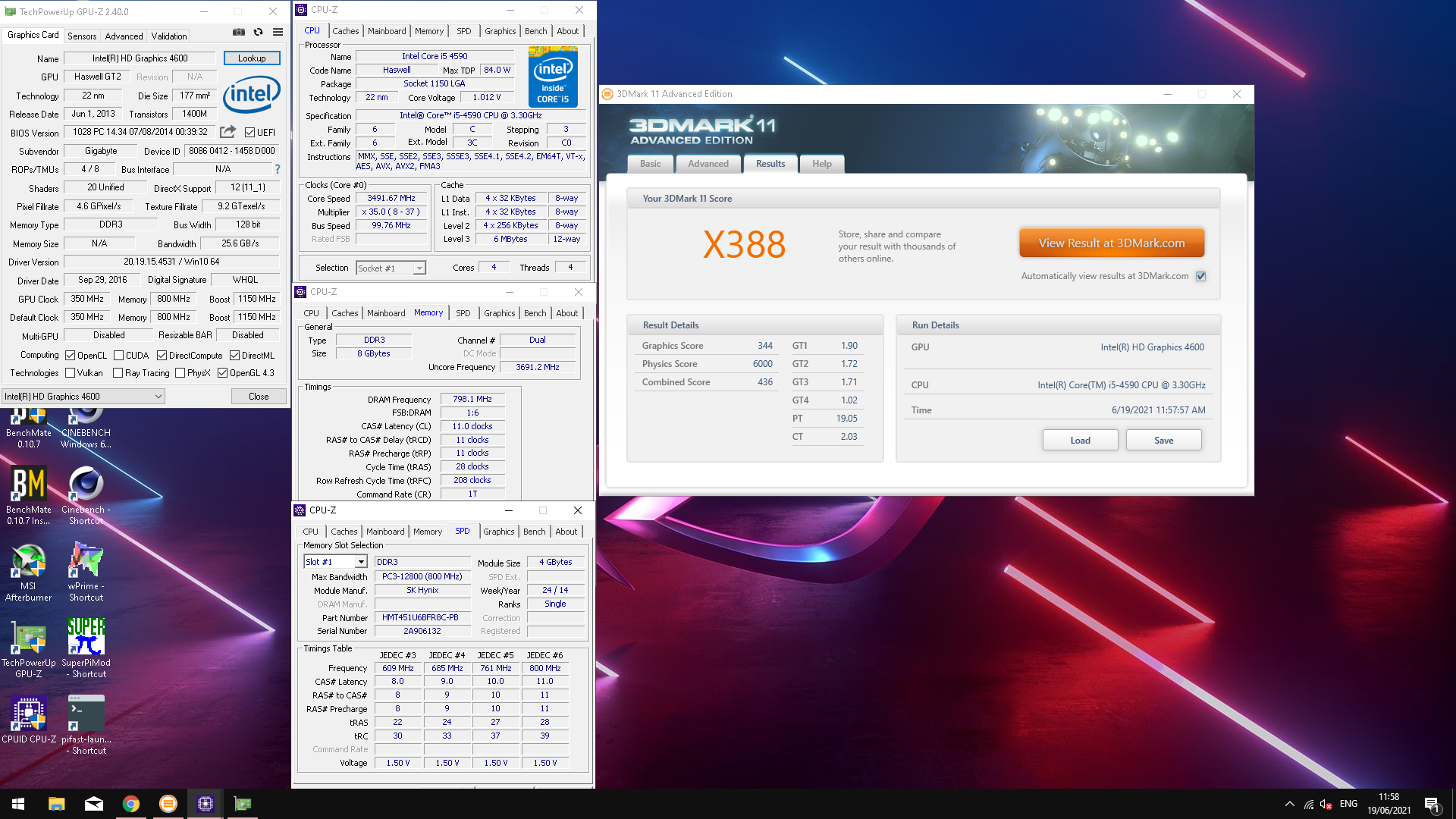Open GPU-Z hamburger menu
The image size is (1456, 819).
(278, 32)
